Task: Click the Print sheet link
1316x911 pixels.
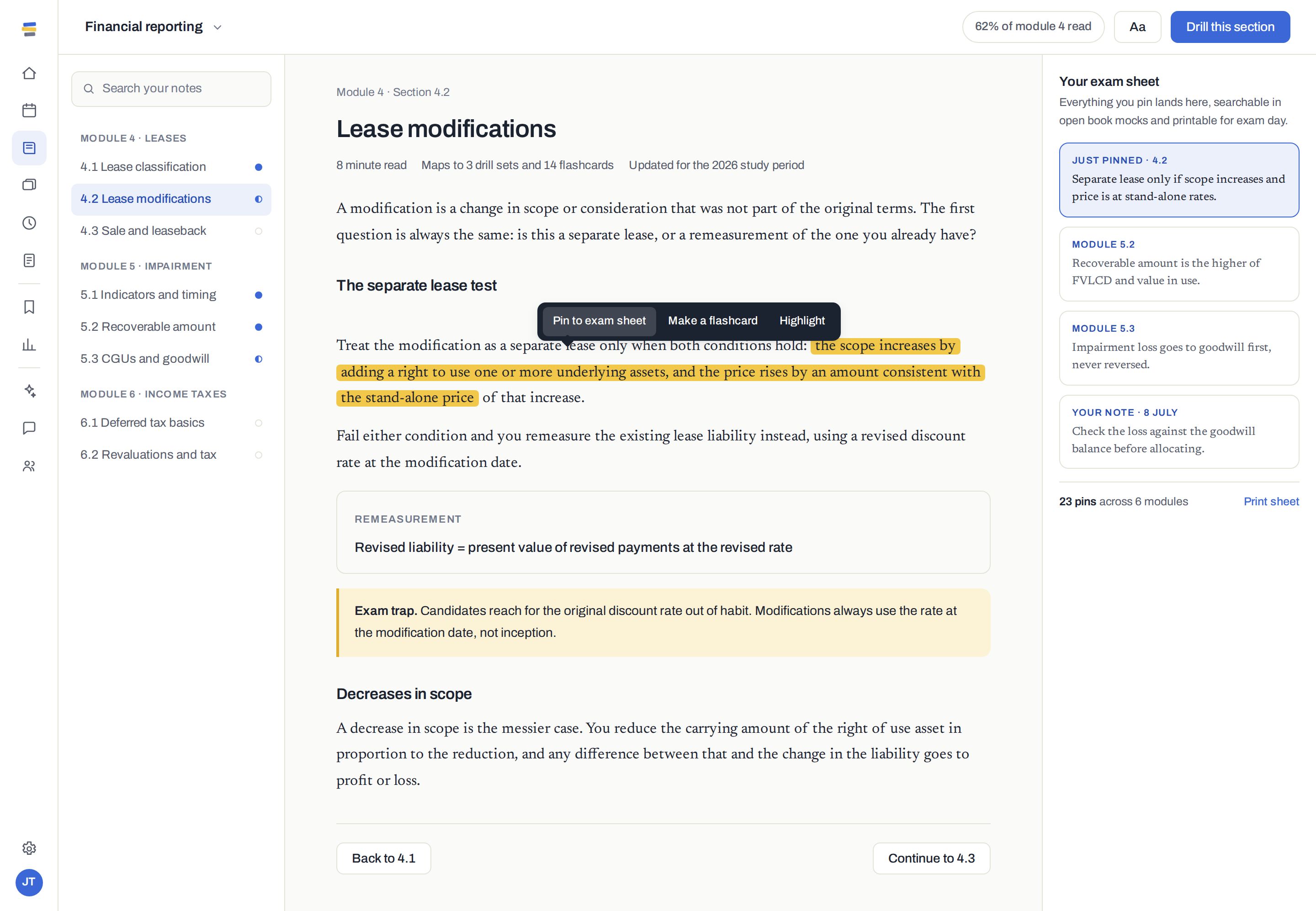Action: click(1271, 502)
